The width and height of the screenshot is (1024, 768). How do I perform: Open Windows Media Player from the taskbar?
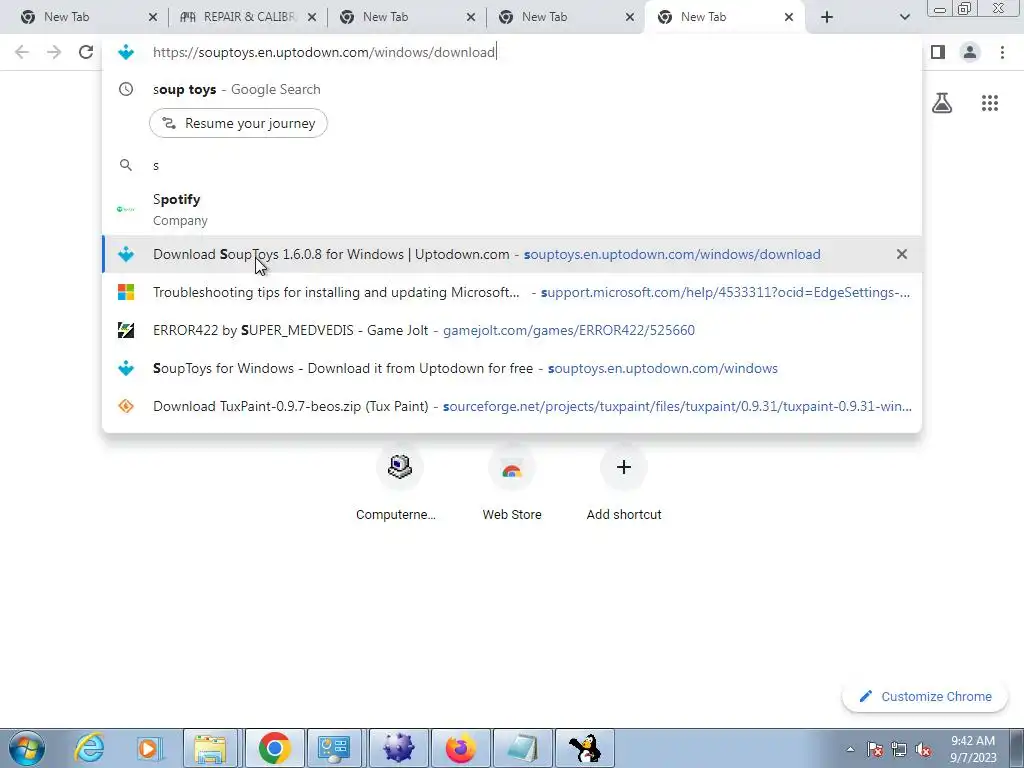click(x=150, y=748)
